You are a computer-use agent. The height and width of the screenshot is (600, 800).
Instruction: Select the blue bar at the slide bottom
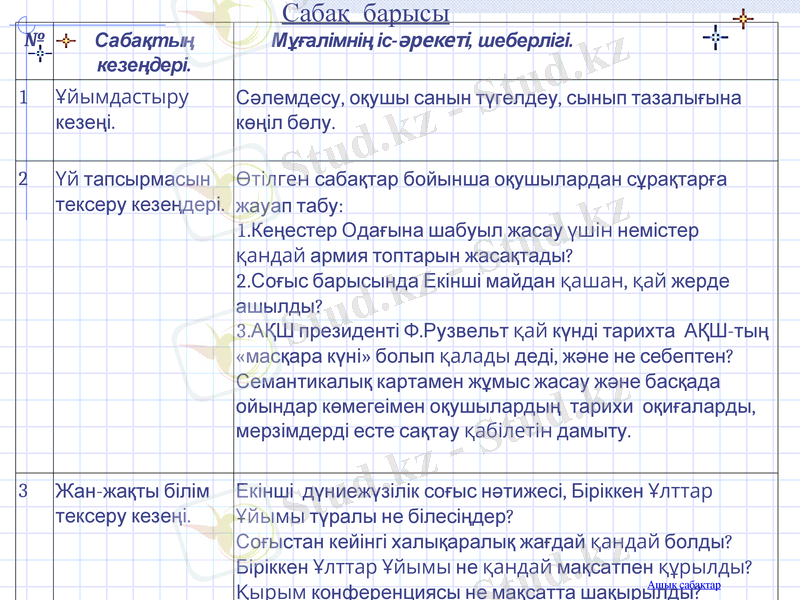(x=400, y=596)
